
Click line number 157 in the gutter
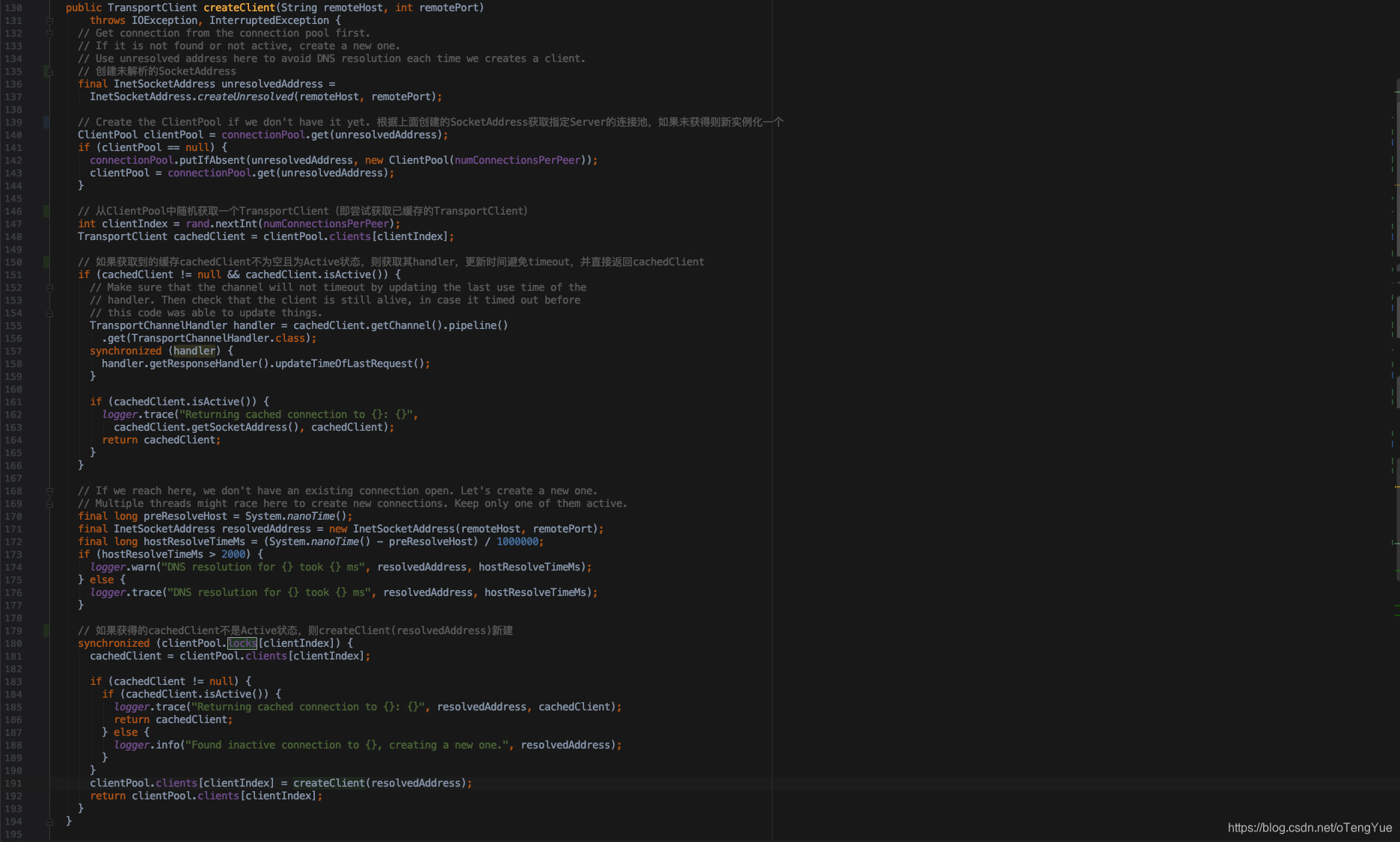13,351
